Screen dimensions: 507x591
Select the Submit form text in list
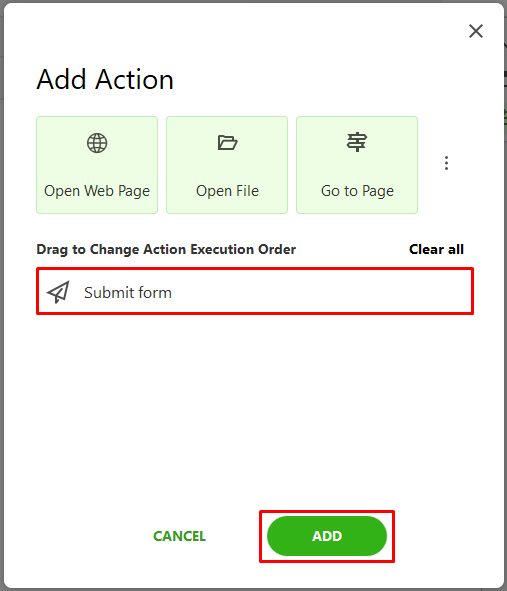click(128, 292)
